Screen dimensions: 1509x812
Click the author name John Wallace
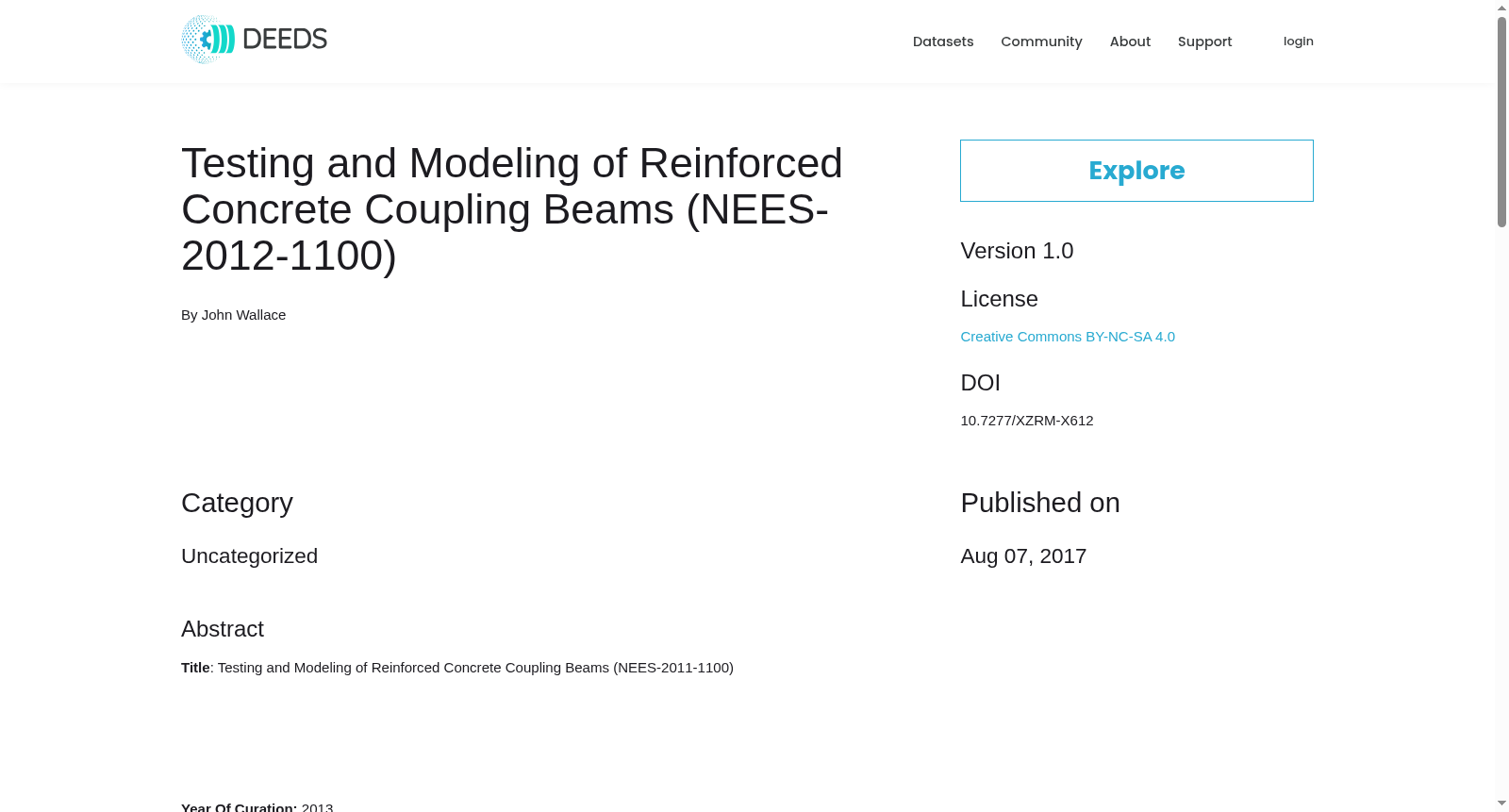[x=243, y=315]
